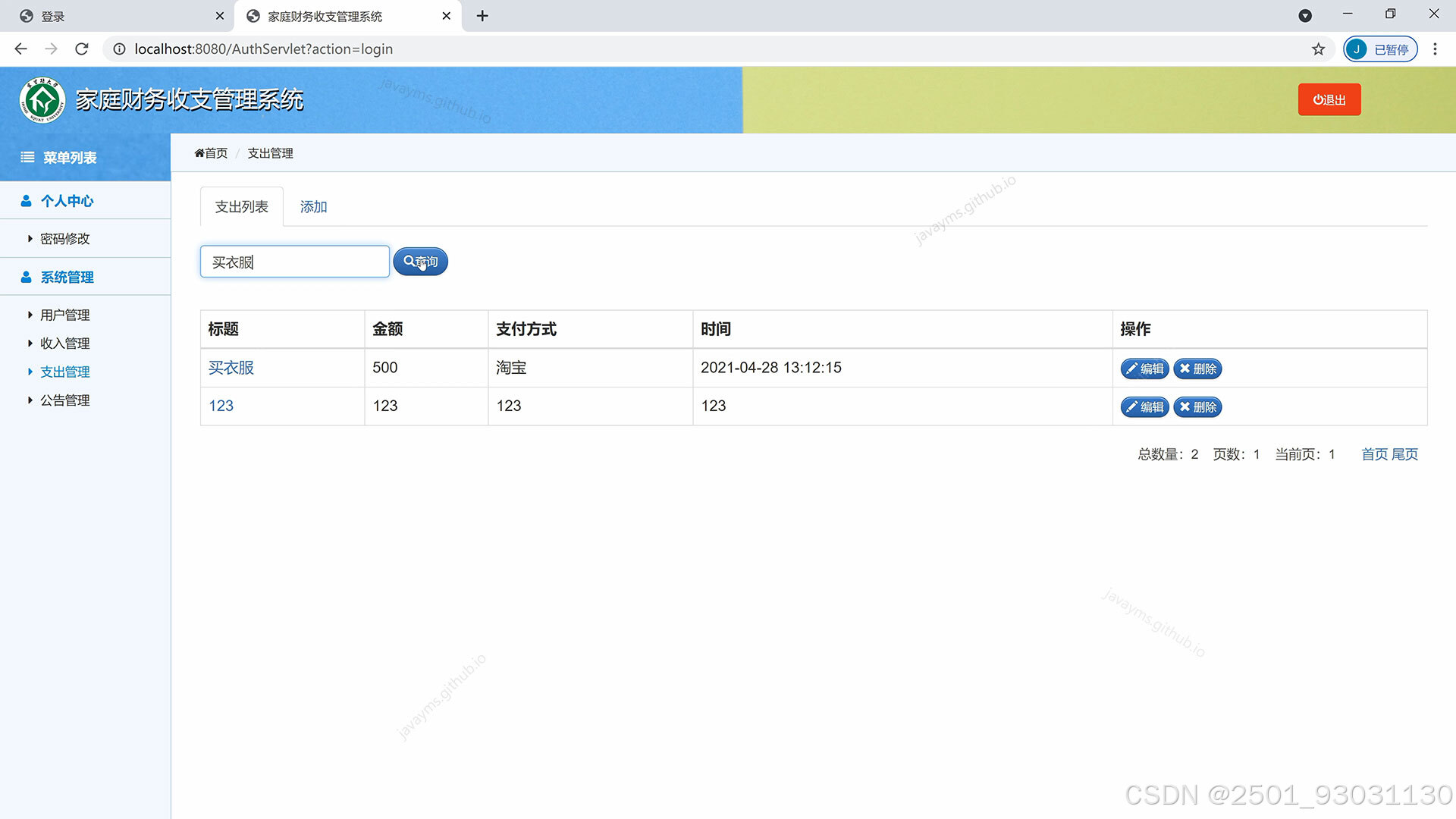1456x819 pixels.
Task: Open the tab search dropdown arrow
Action: coord(1305,16)
